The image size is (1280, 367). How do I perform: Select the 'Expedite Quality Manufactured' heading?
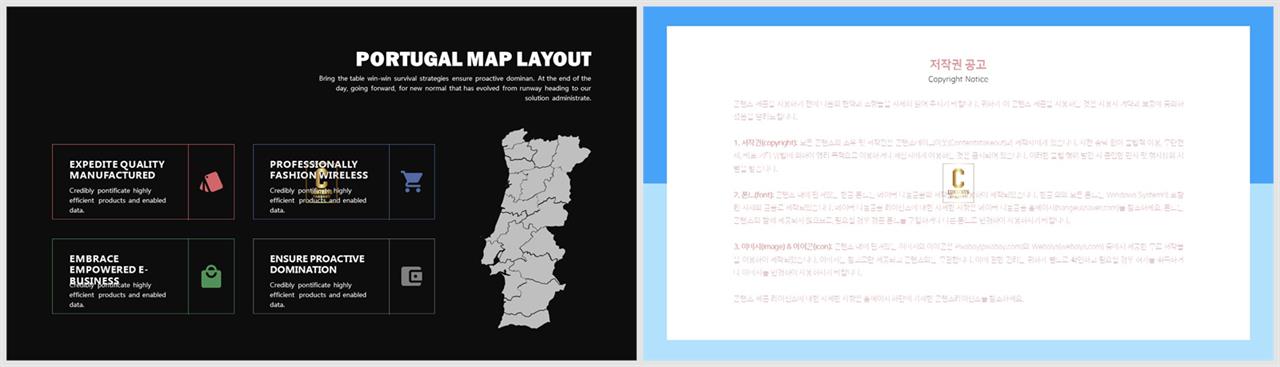click(x=117, y=170)
